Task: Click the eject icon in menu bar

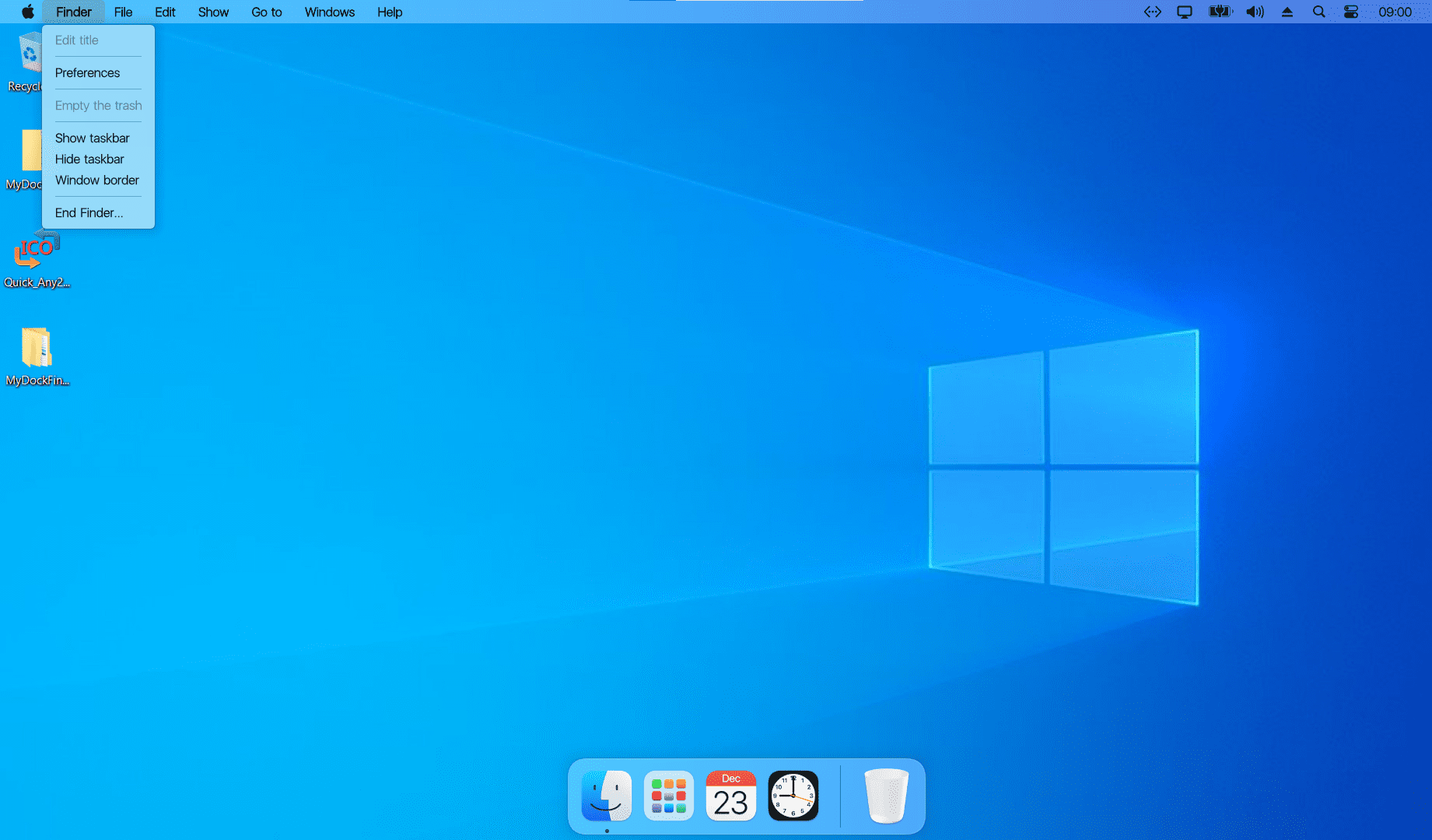Action: coord(1287,12)
